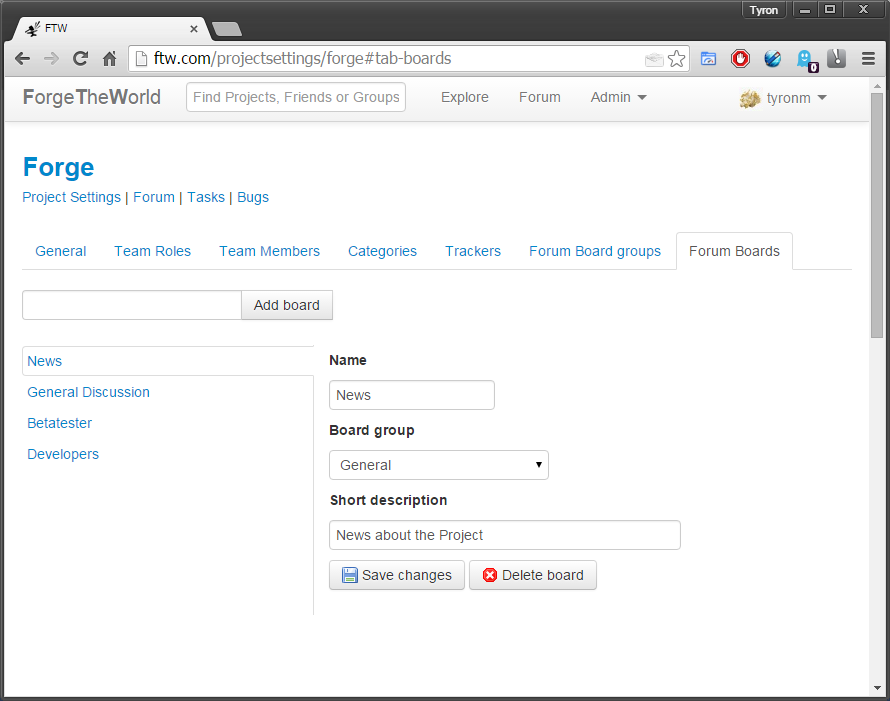This screenshot has height=701, width=890.
Task: Open the Trackers tab
Action: [473, 251]
